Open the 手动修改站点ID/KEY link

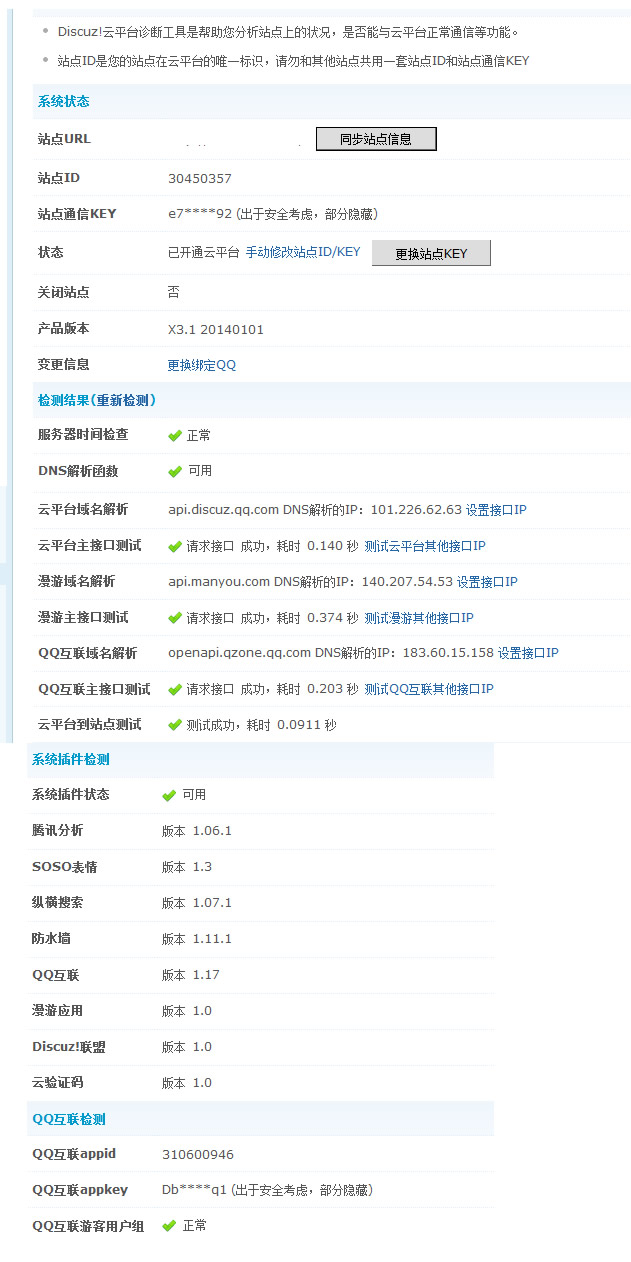point(303,252)
